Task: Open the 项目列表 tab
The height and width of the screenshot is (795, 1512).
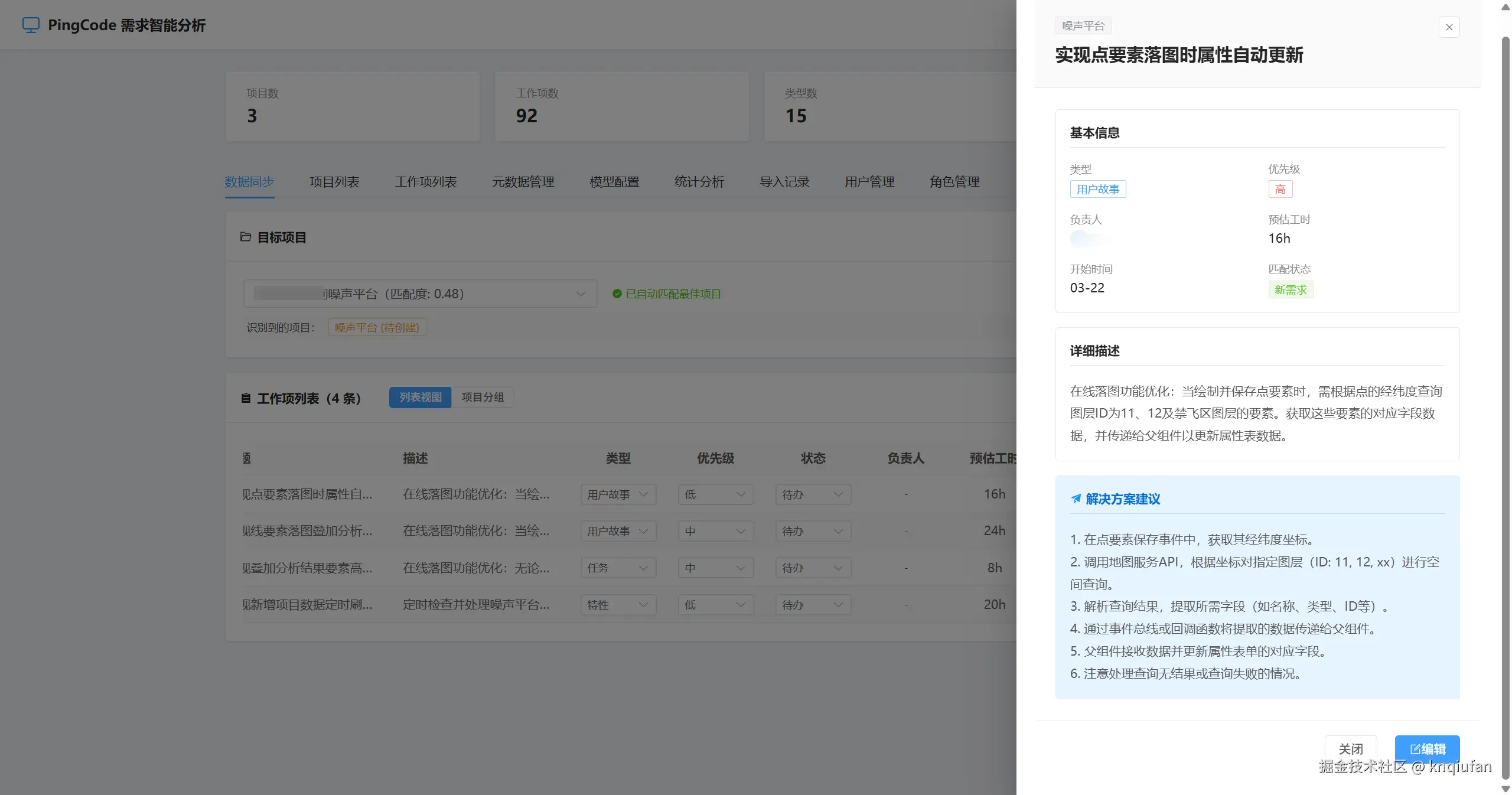Action: (x=334, y=182)
